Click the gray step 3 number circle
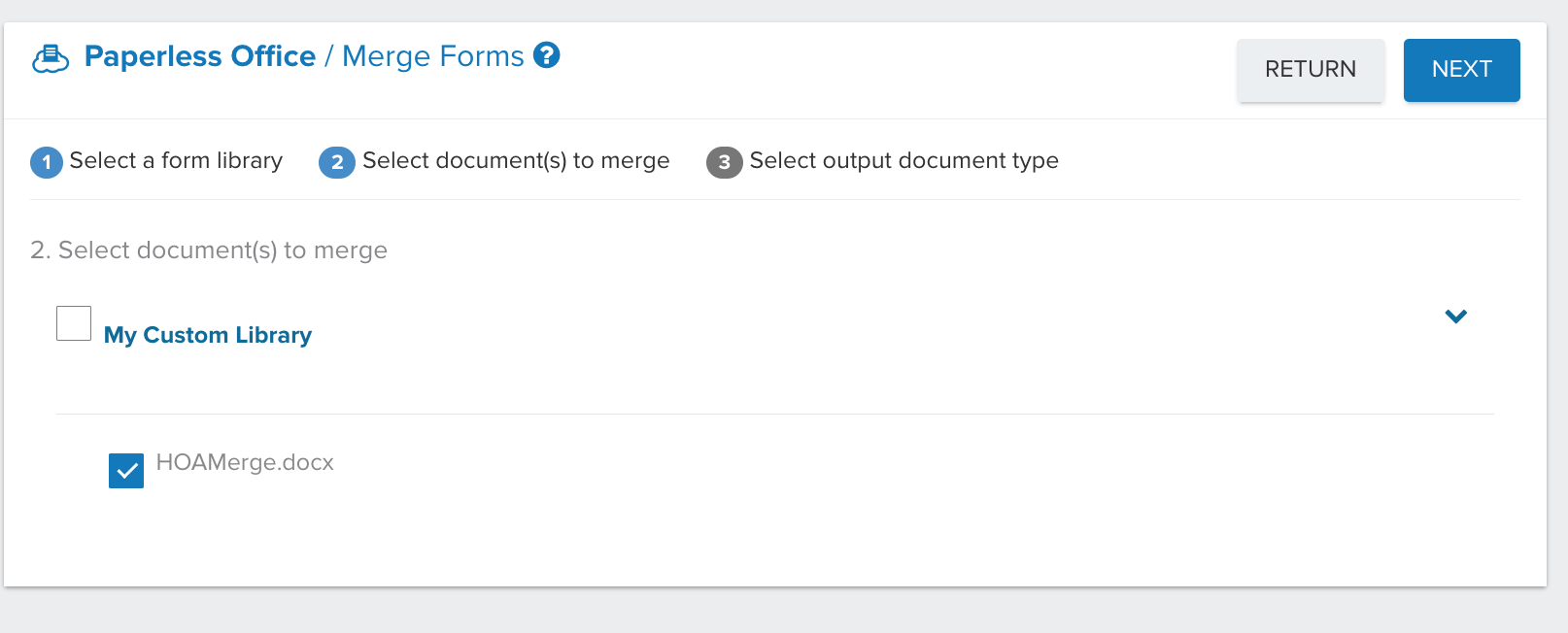 click(x=724, y=162)
